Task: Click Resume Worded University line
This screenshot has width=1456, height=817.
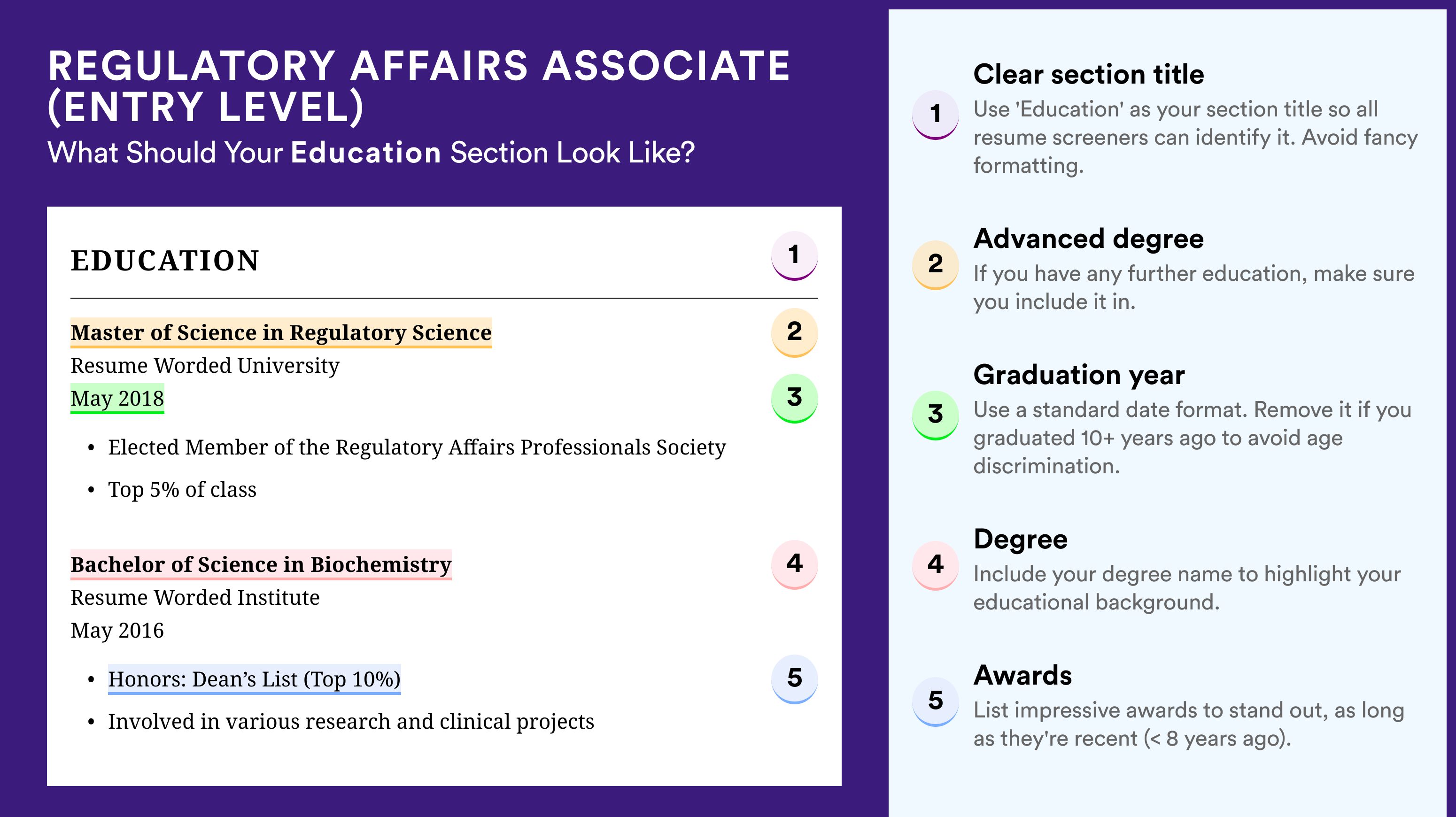Action: pyautogui.click(x=205, y=366)
